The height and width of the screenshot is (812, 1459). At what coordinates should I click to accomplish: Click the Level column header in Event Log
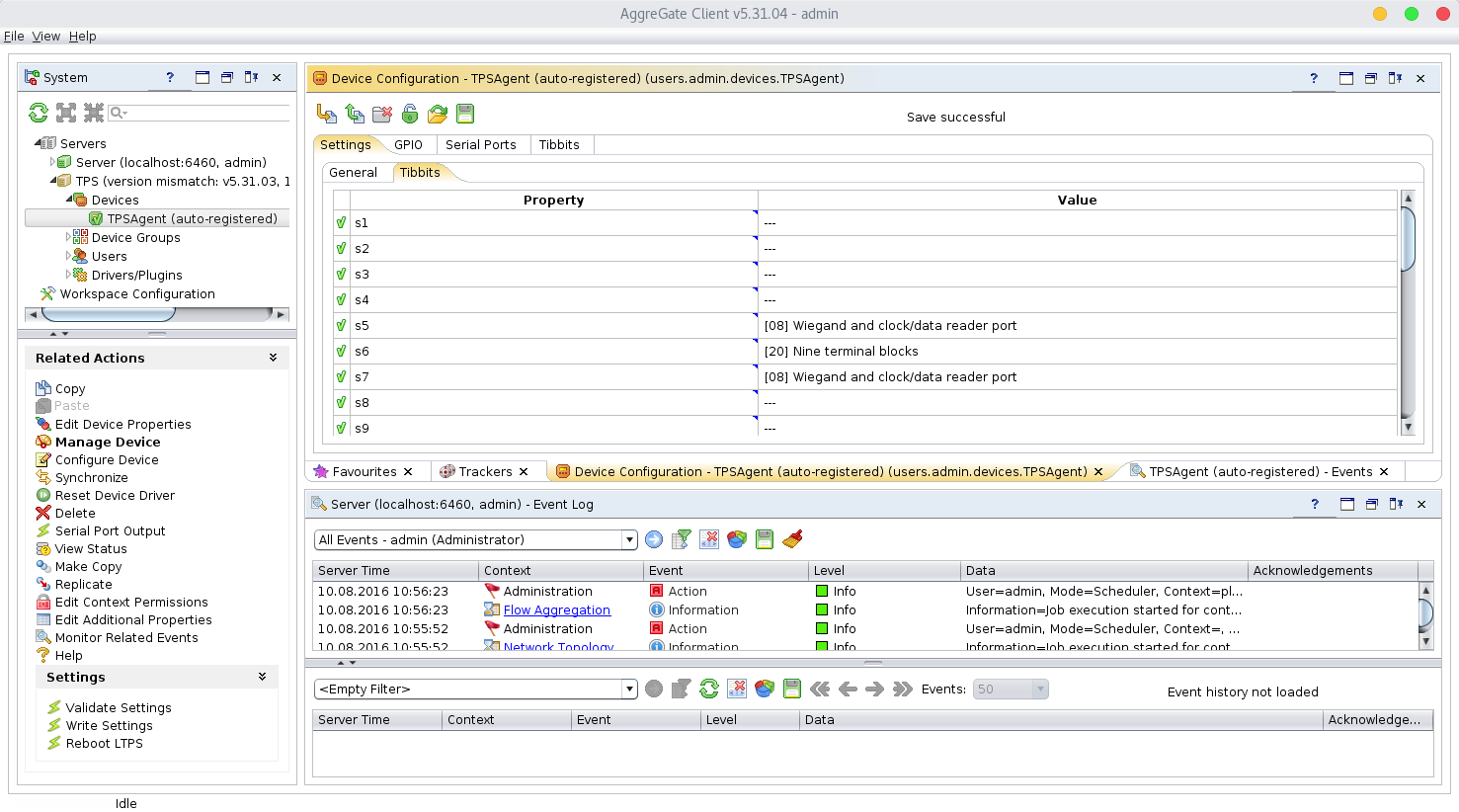(883, 570)
